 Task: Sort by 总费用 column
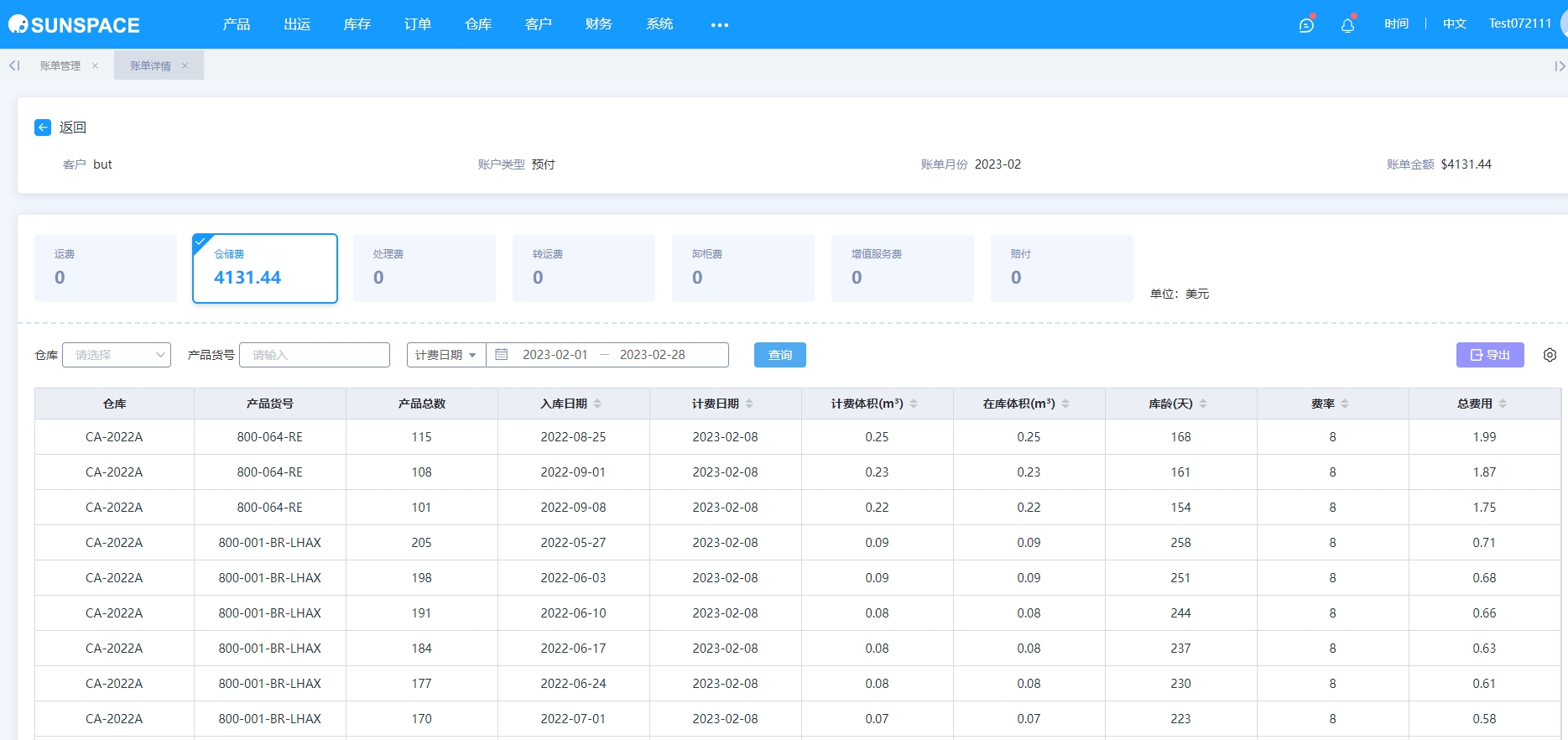pyautogui.click(x=1503, y=404)
